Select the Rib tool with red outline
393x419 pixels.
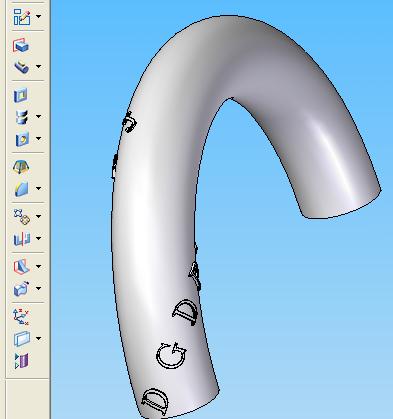pos(22,267)
